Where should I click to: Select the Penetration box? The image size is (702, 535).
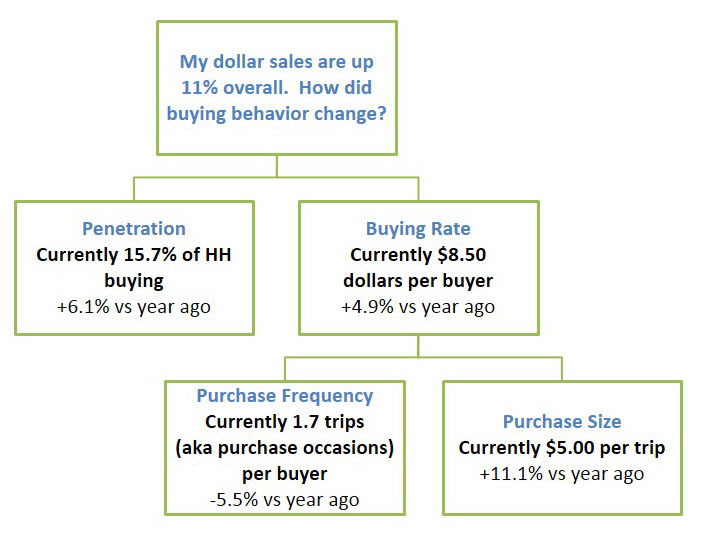pos(134,268)
